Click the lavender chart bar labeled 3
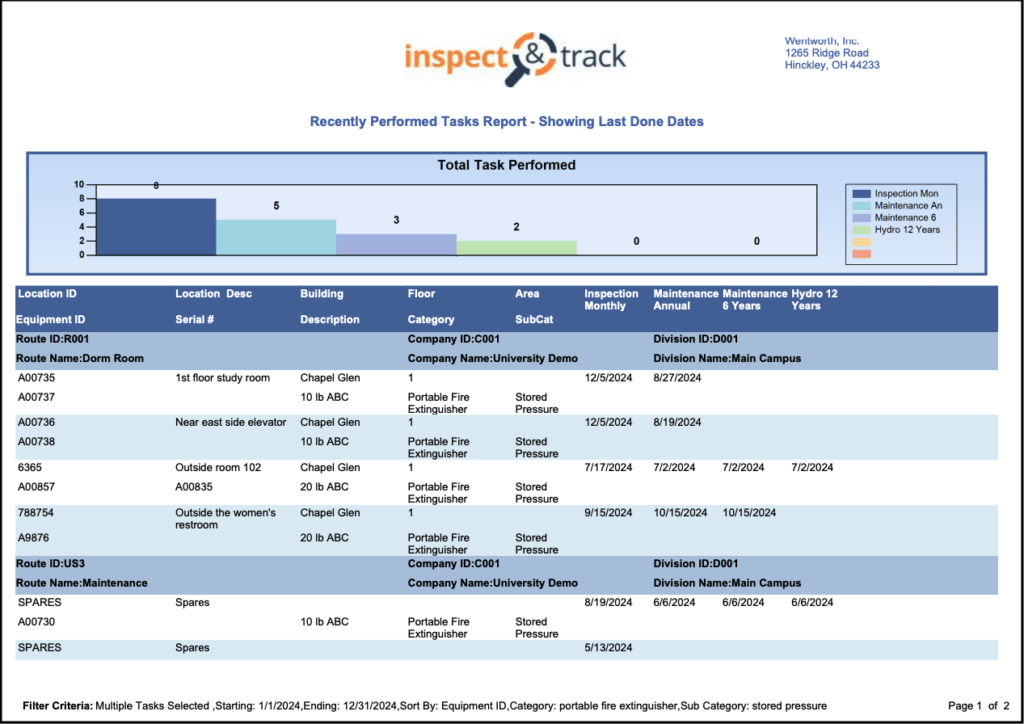This screenshot has width=1024, height=724. (396, 244)
